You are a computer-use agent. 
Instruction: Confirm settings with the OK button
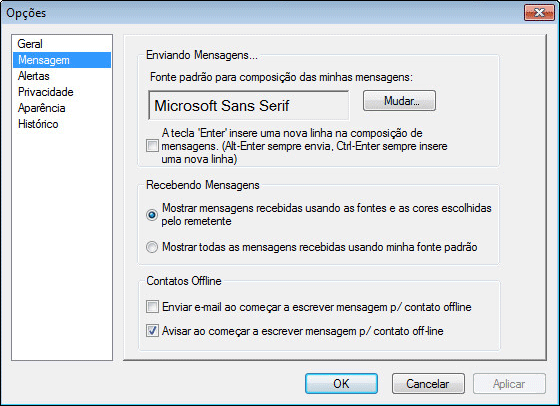pyautogui.click(x=341, y=384)
